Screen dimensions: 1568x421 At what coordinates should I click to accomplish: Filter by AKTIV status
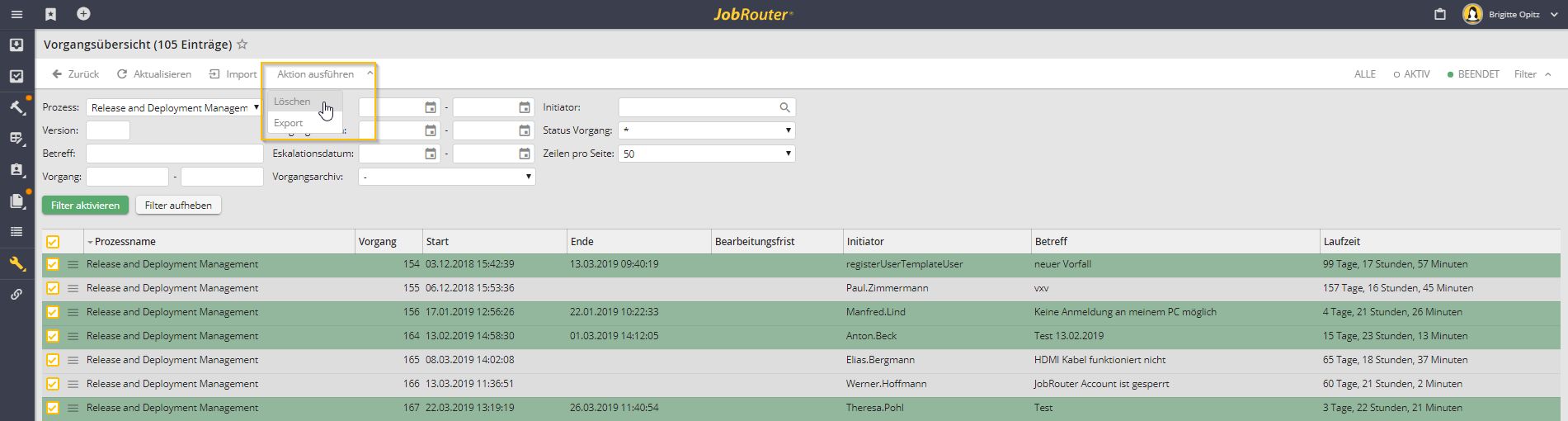point(1412,74)
